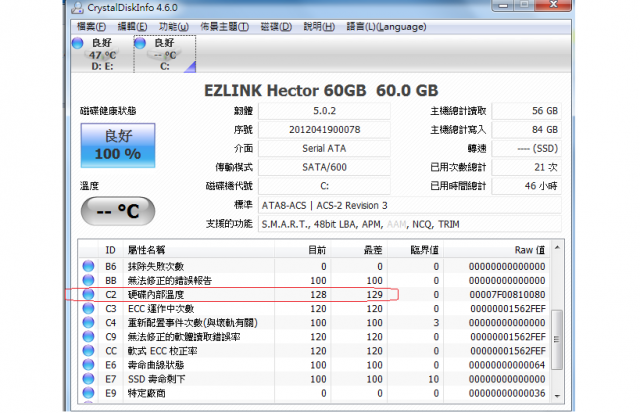Click the 良好 100 % health status button
This screenshot has height=413, width=640.
[x=118, y=145]
